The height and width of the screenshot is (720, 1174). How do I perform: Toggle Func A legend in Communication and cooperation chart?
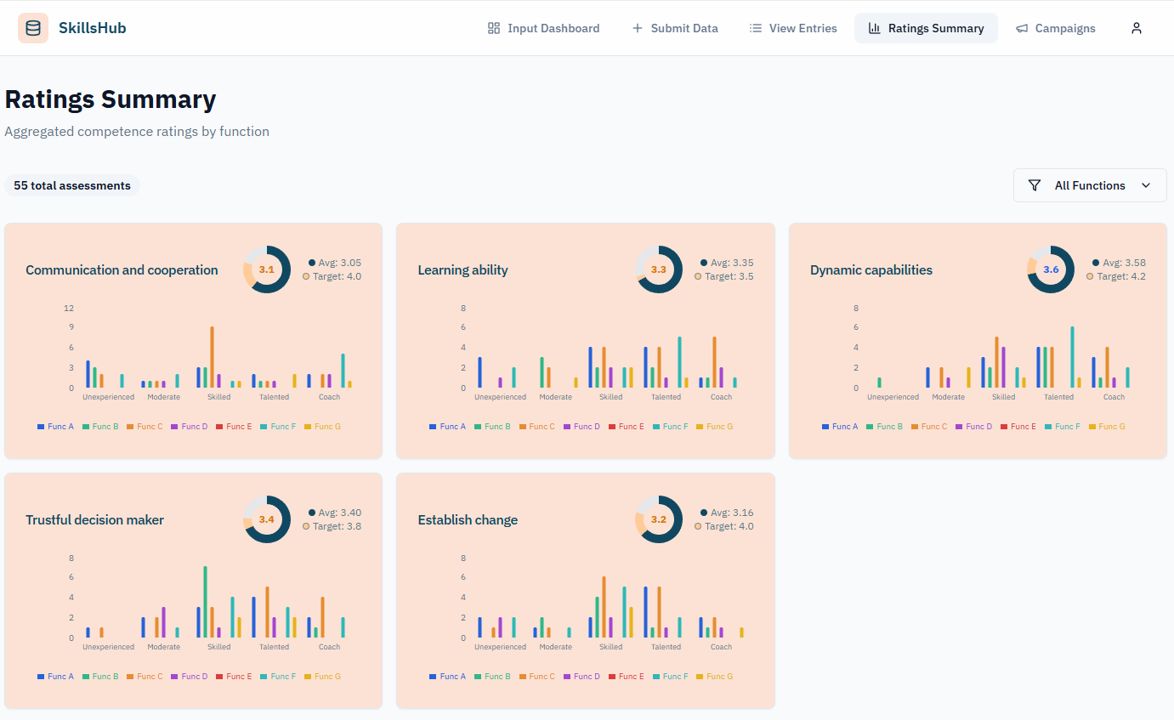(x=55, y=427)
